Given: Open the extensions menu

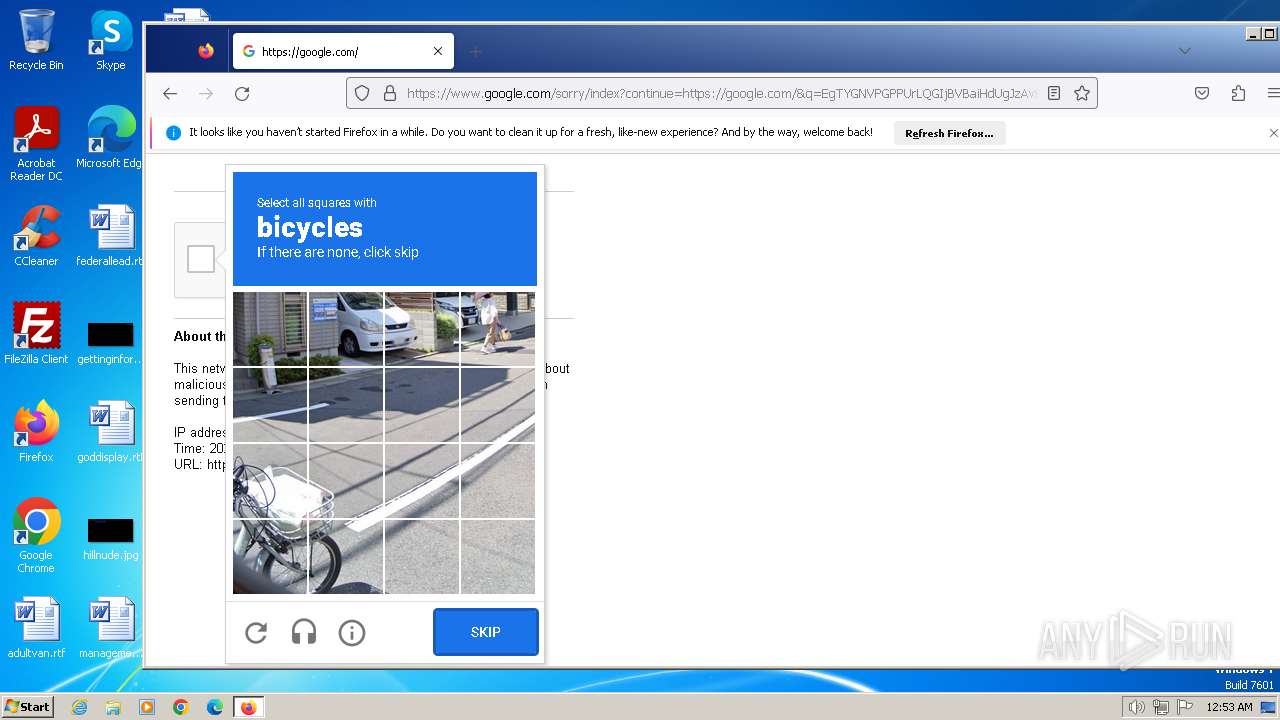Looking at the screenshot, I should (1238, 93).
